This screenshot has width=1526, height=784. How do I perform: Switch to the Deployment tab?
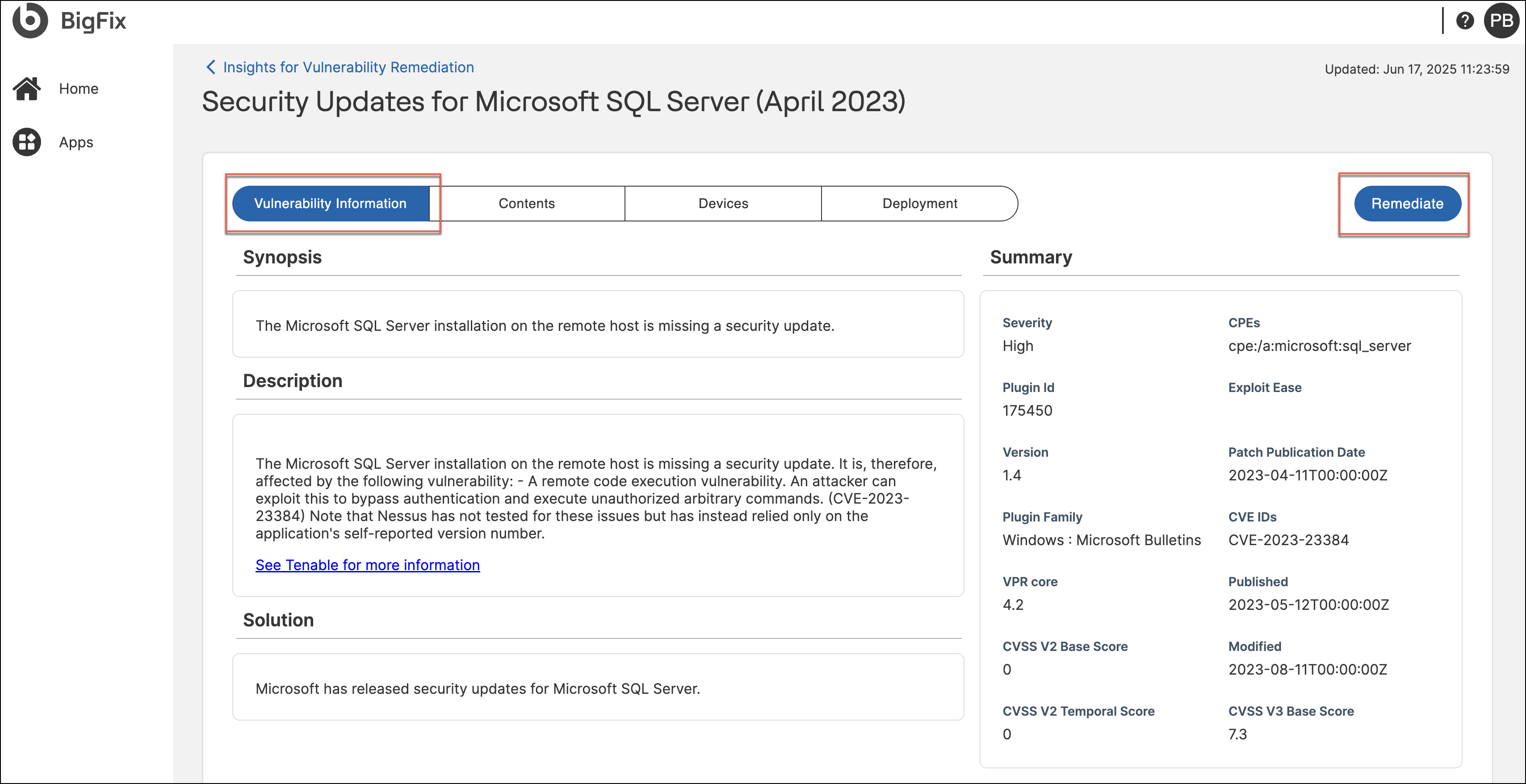click(x=919, y=204)
